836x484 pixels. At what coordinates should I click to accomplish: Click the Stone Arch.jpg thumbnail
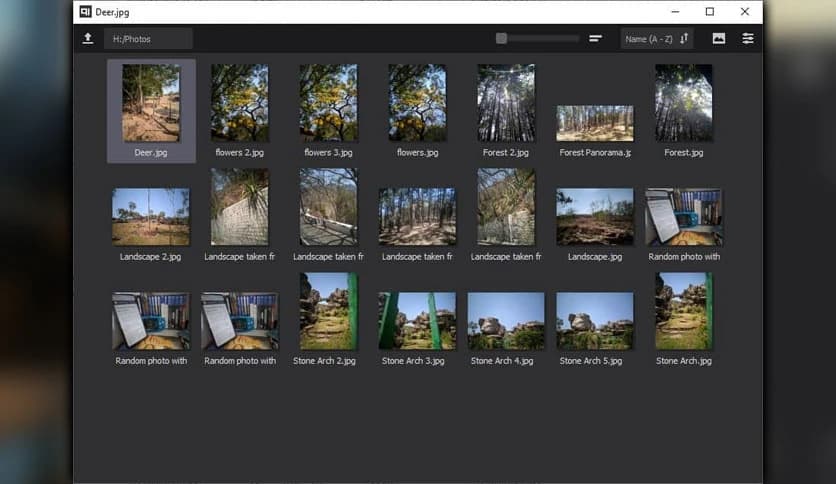click(x=684, y=310)
